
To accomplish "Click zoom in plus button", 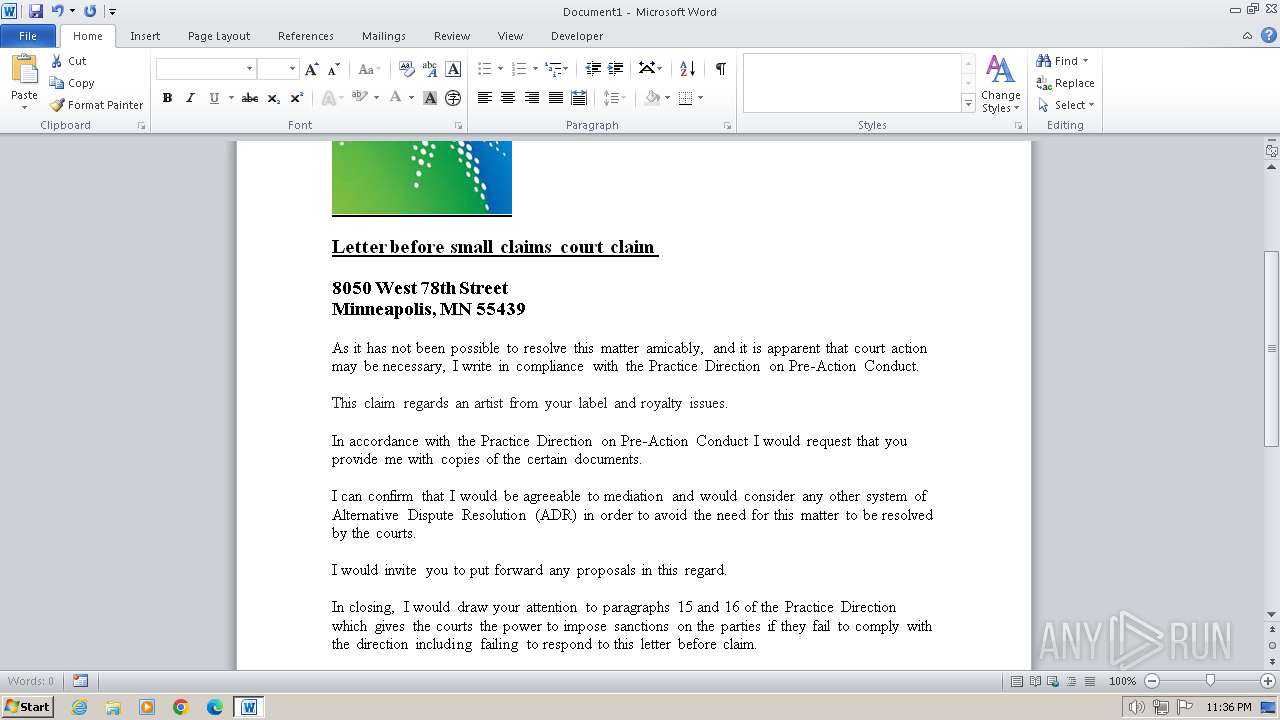I will tap(1267, 681).
